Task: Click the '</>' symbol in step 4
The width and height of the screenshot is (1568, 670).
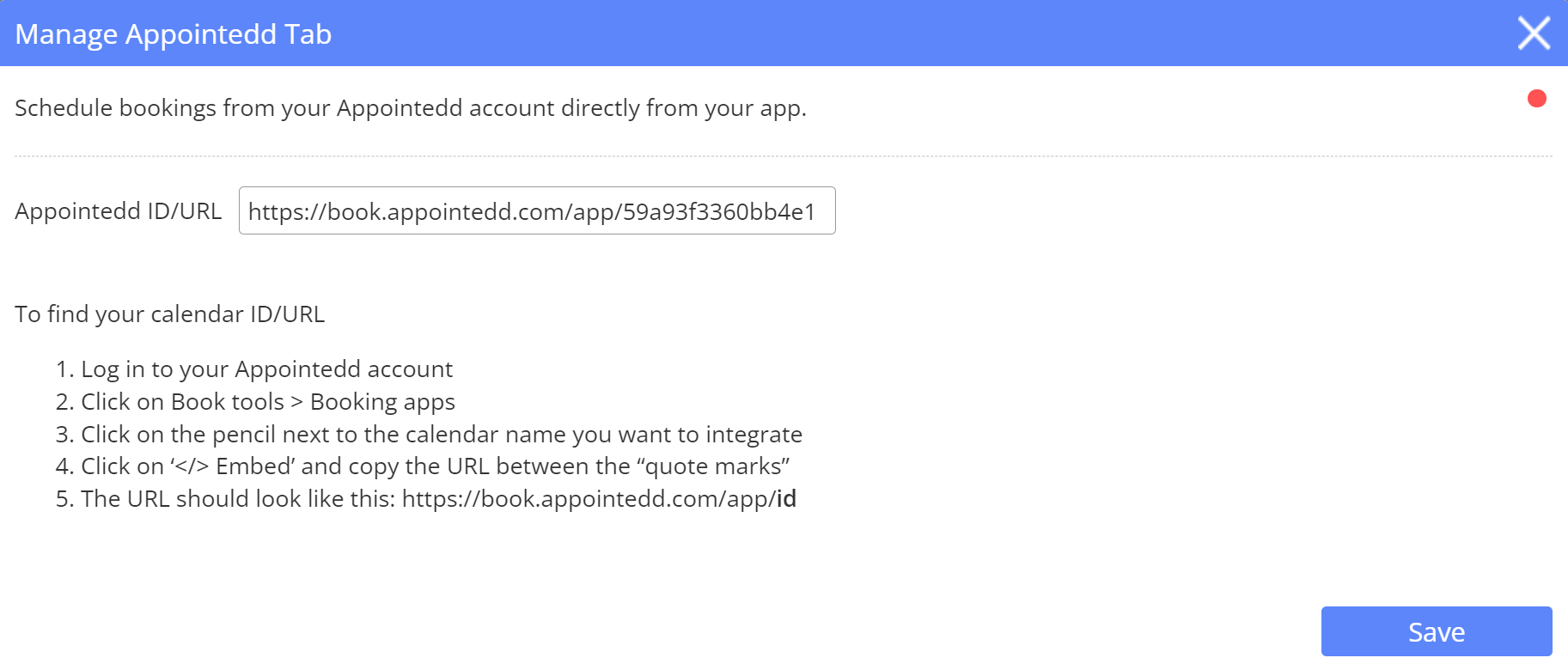Action: pyautogui.click(x=192, y=466)
